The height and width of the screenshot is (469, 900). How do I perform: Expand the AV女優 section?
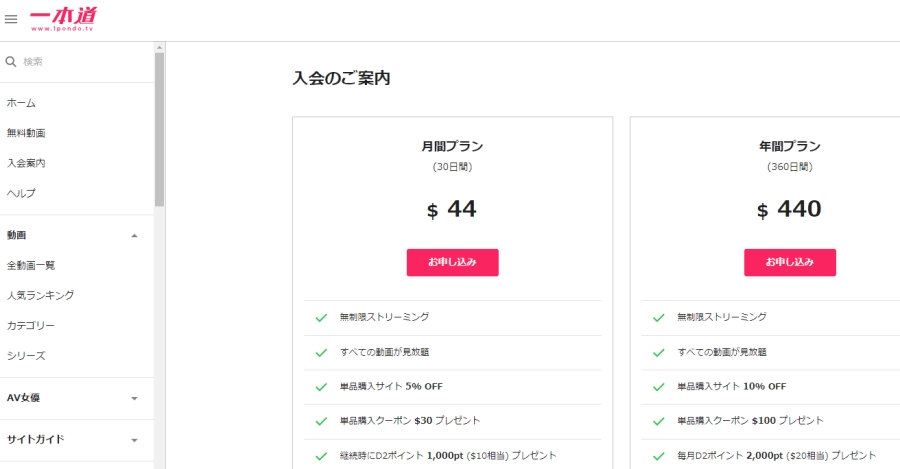tap(135, 398)
